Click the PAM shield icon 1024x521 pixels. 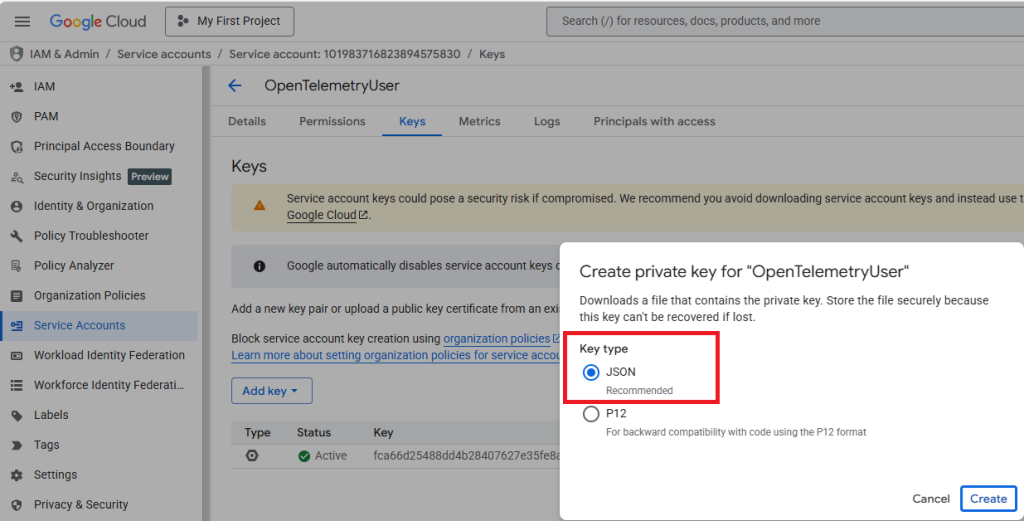16,117
